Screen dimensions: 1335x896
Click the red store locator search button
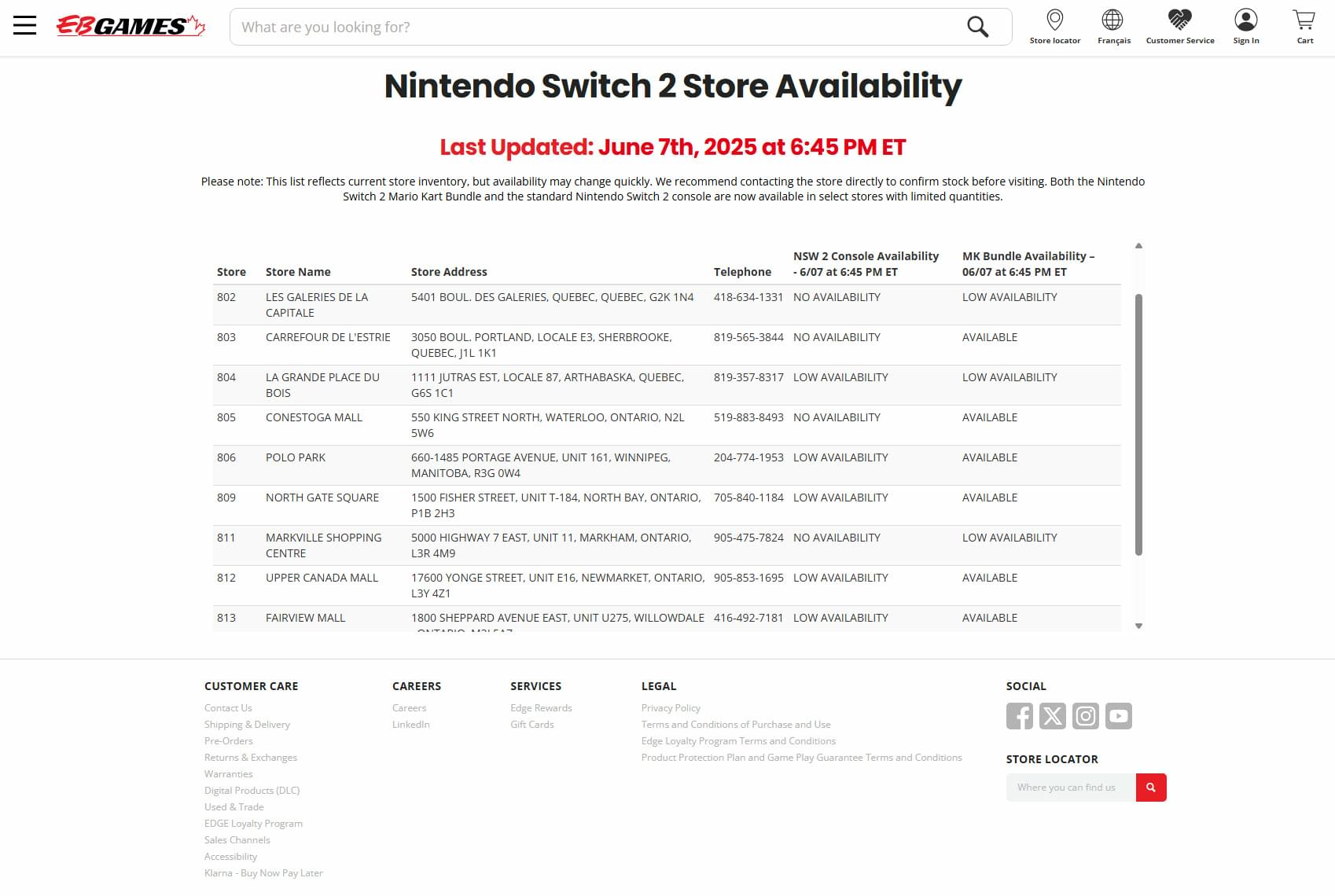click(x=1151, y=788)
